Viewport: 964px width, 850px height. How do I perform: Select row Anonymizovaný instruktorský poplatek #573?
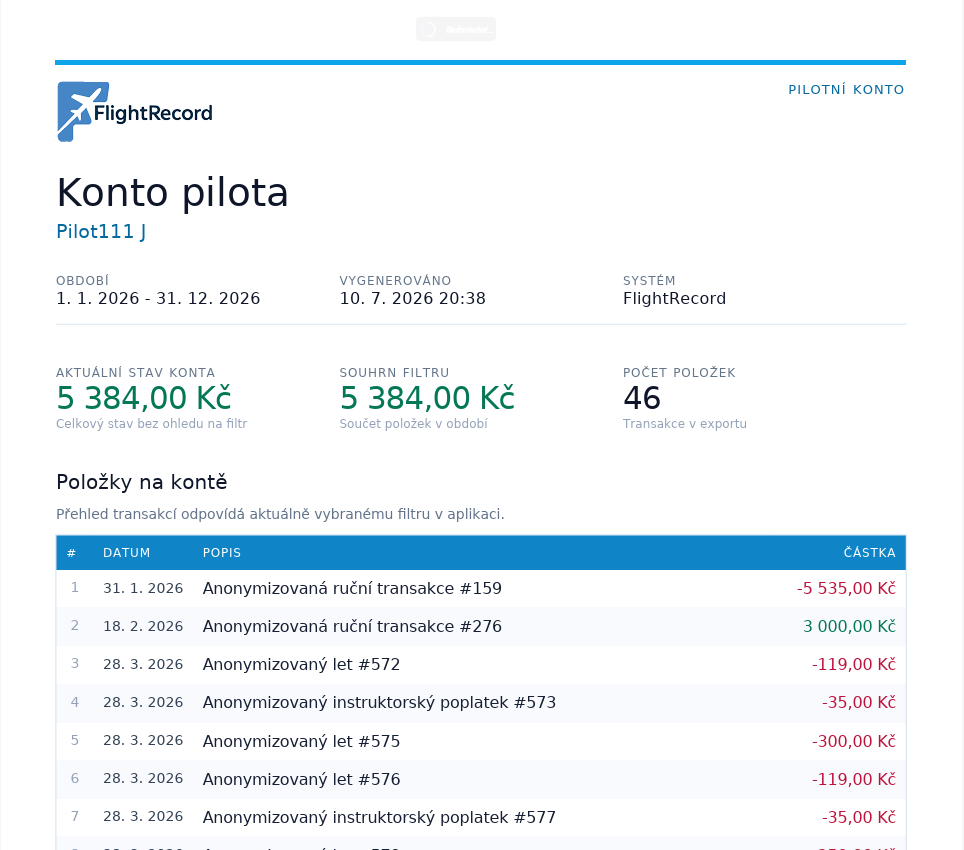coord(481,702)
